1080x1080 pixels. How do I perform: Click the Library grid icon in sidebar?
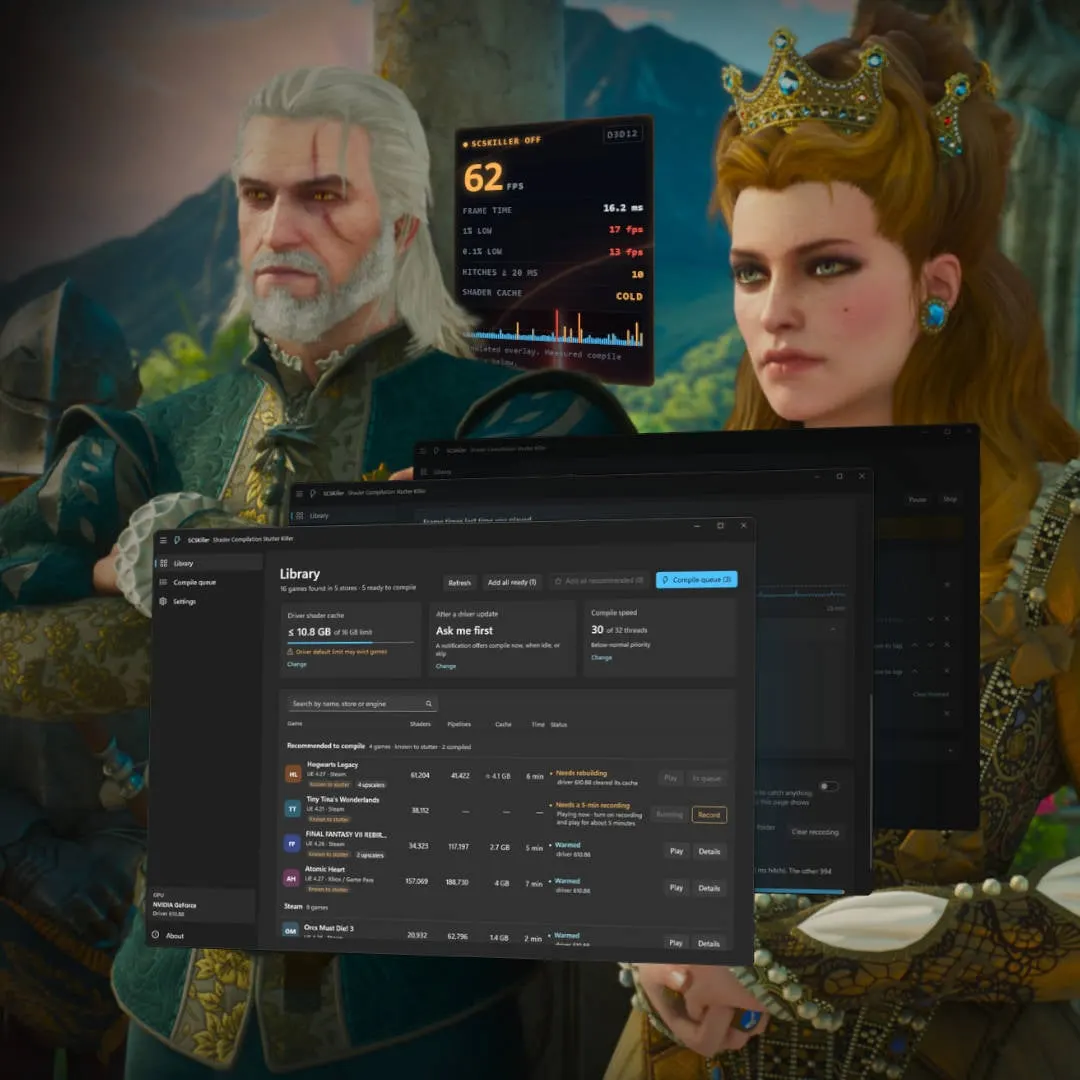pos(164,563)
